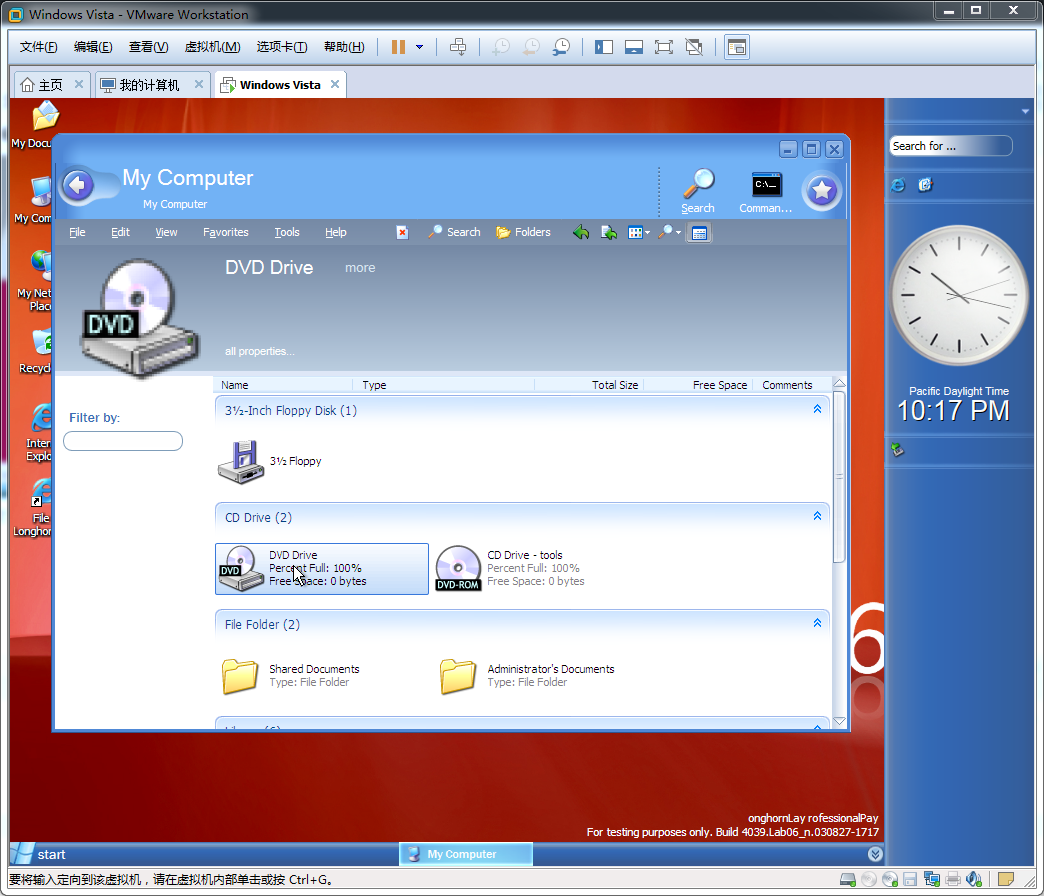Select the Shared Documents folder
The height and width of the screenshot is (896, 1044).
click(291, 676)
